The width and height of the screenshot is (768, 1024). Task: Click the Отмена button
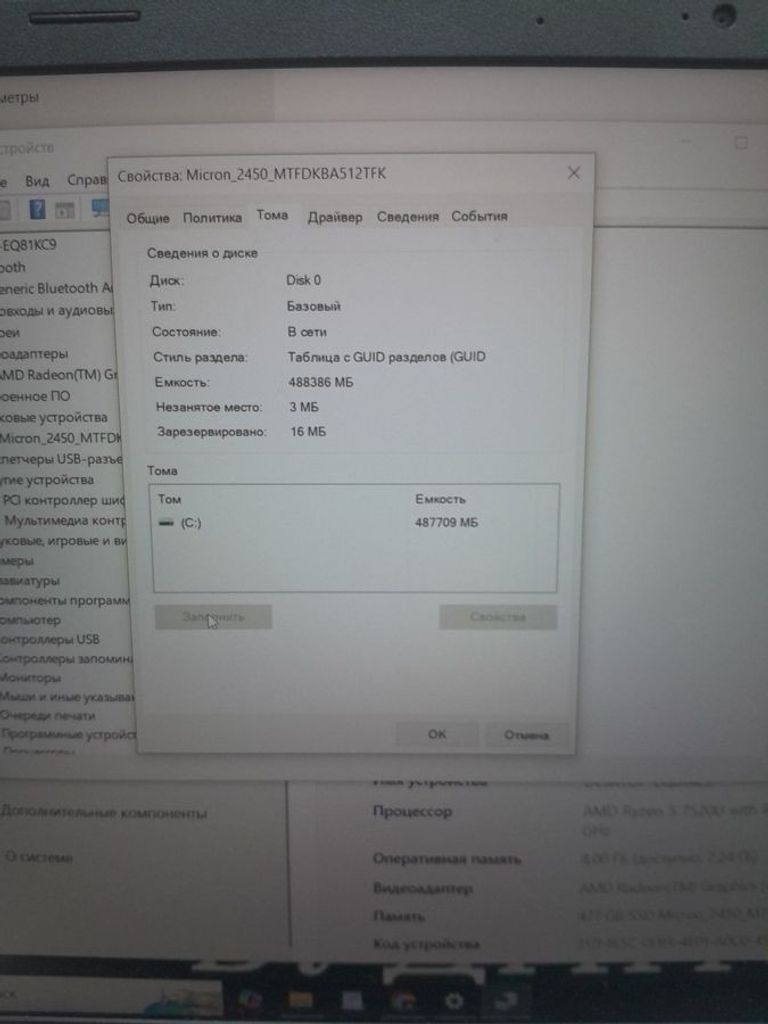(x=526, y=735)
